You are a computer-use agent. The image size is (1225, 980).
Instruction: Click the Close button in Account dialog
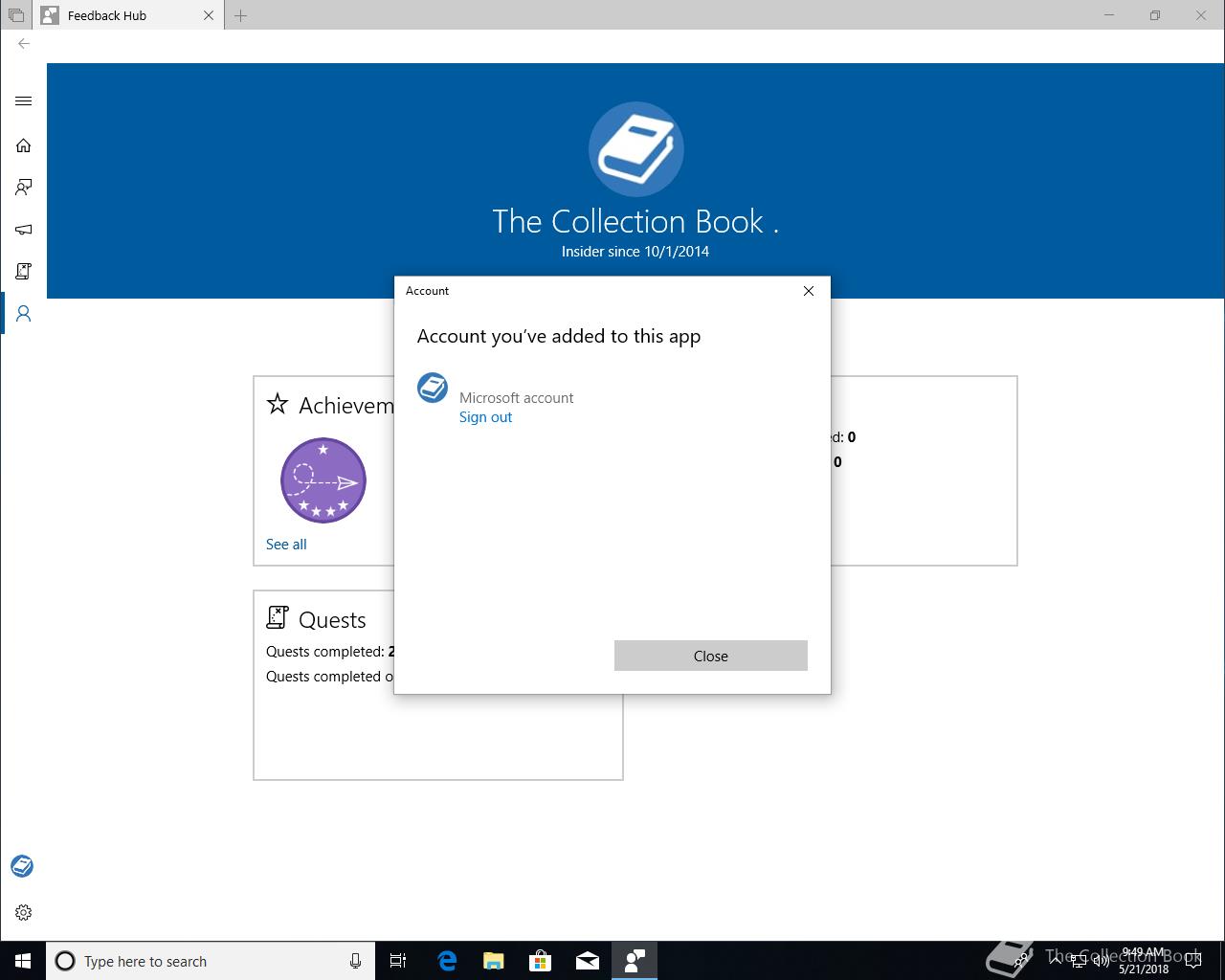(x=711, y=656)
